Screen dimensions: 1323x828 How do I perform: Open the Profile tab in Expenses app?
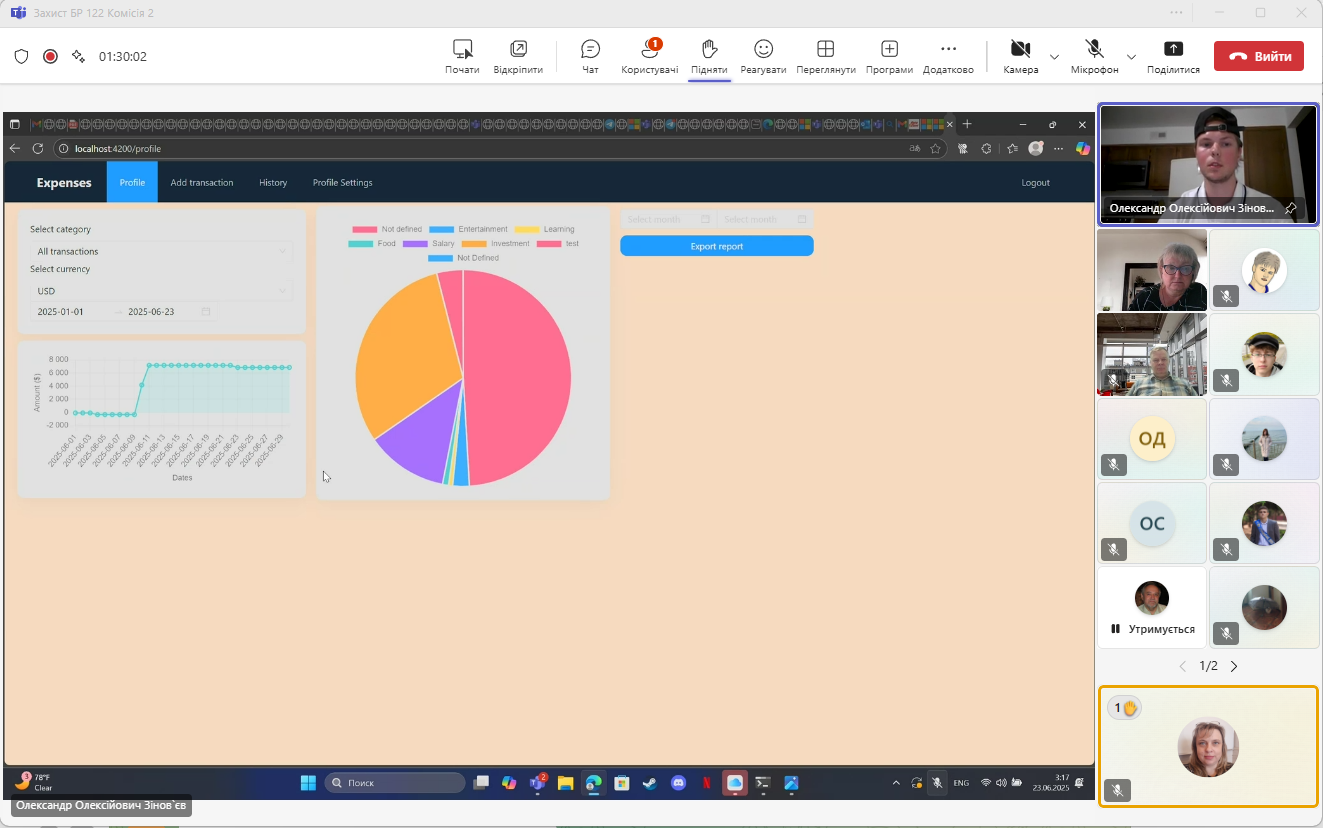(x=132, y=182)
